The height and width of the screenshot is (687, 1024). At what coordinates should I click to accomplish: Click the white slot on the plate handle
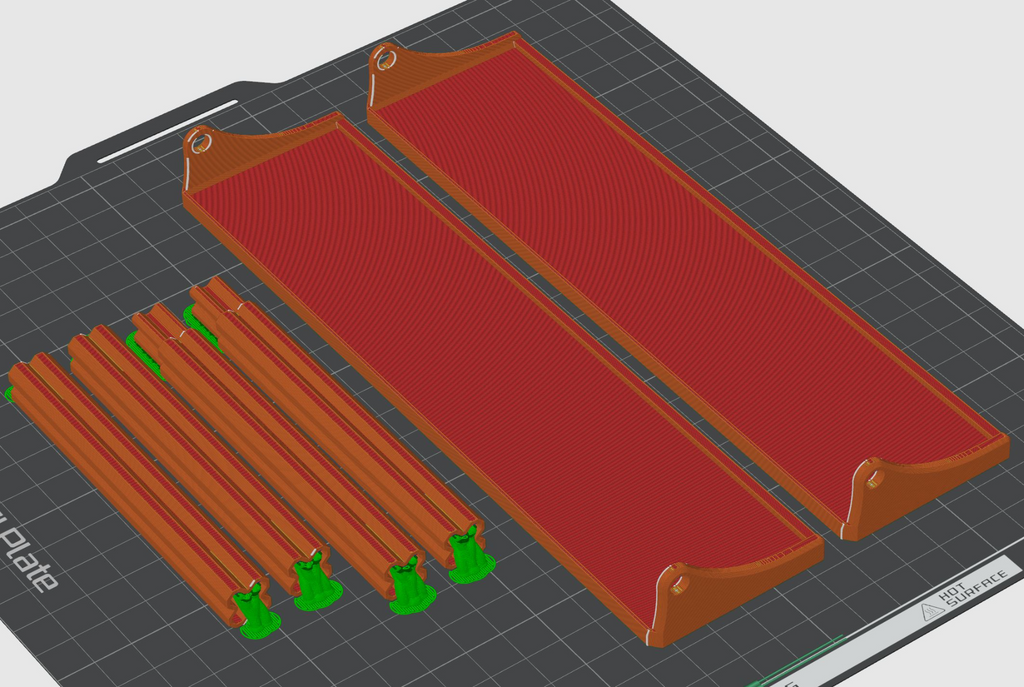168,131
